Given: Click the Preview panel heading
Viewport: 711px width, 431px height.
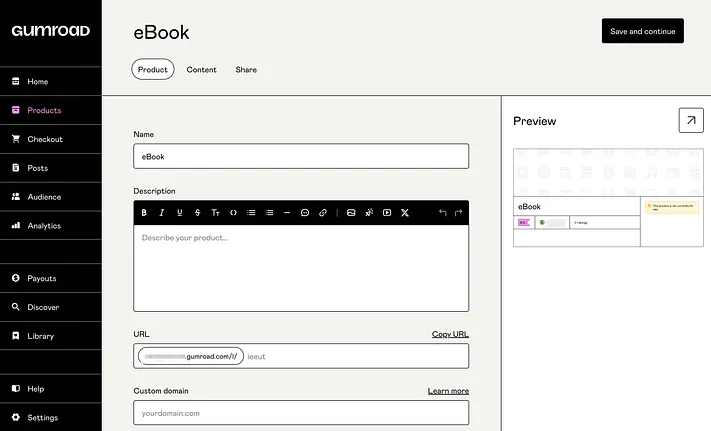Looking at the screenshot, I should click(x=535, y=121).
